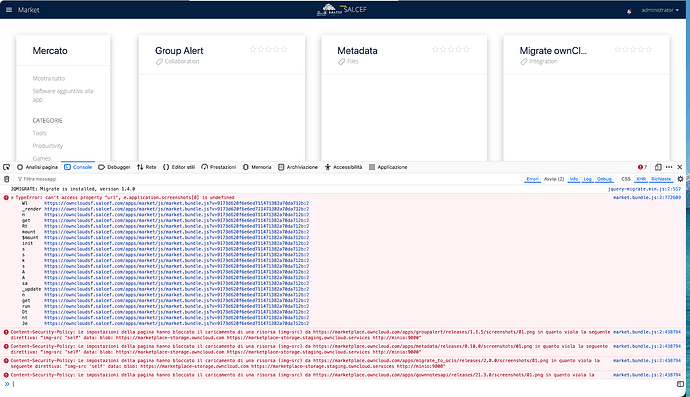
Task: Open the Migrate ownCl... app card
Action: pos(586,98)
